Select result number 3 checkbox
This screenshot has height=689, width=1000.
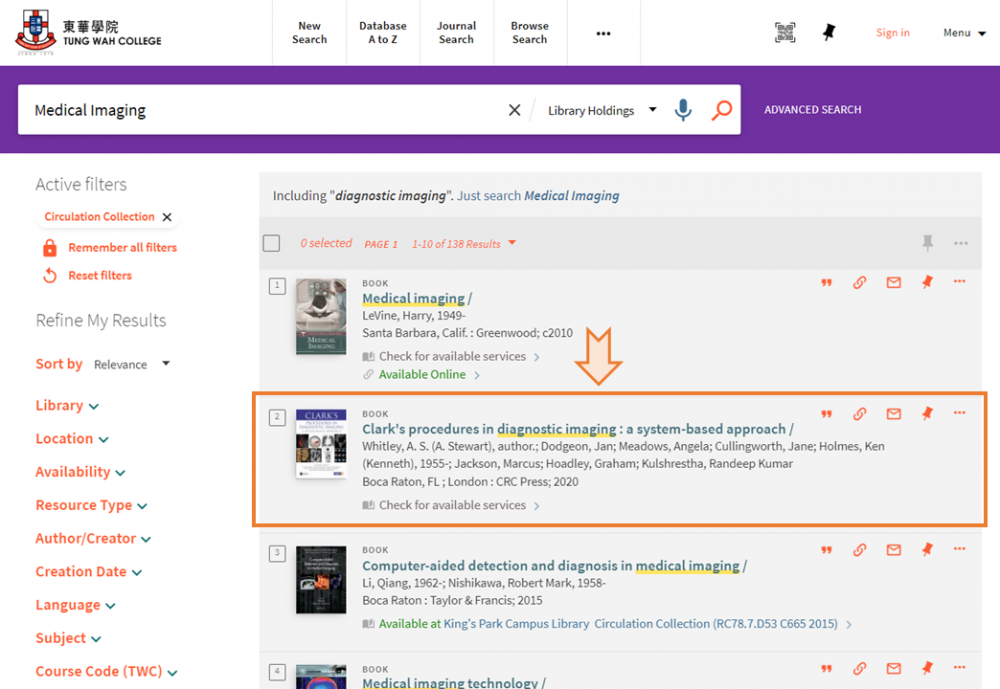coord(277,553)
